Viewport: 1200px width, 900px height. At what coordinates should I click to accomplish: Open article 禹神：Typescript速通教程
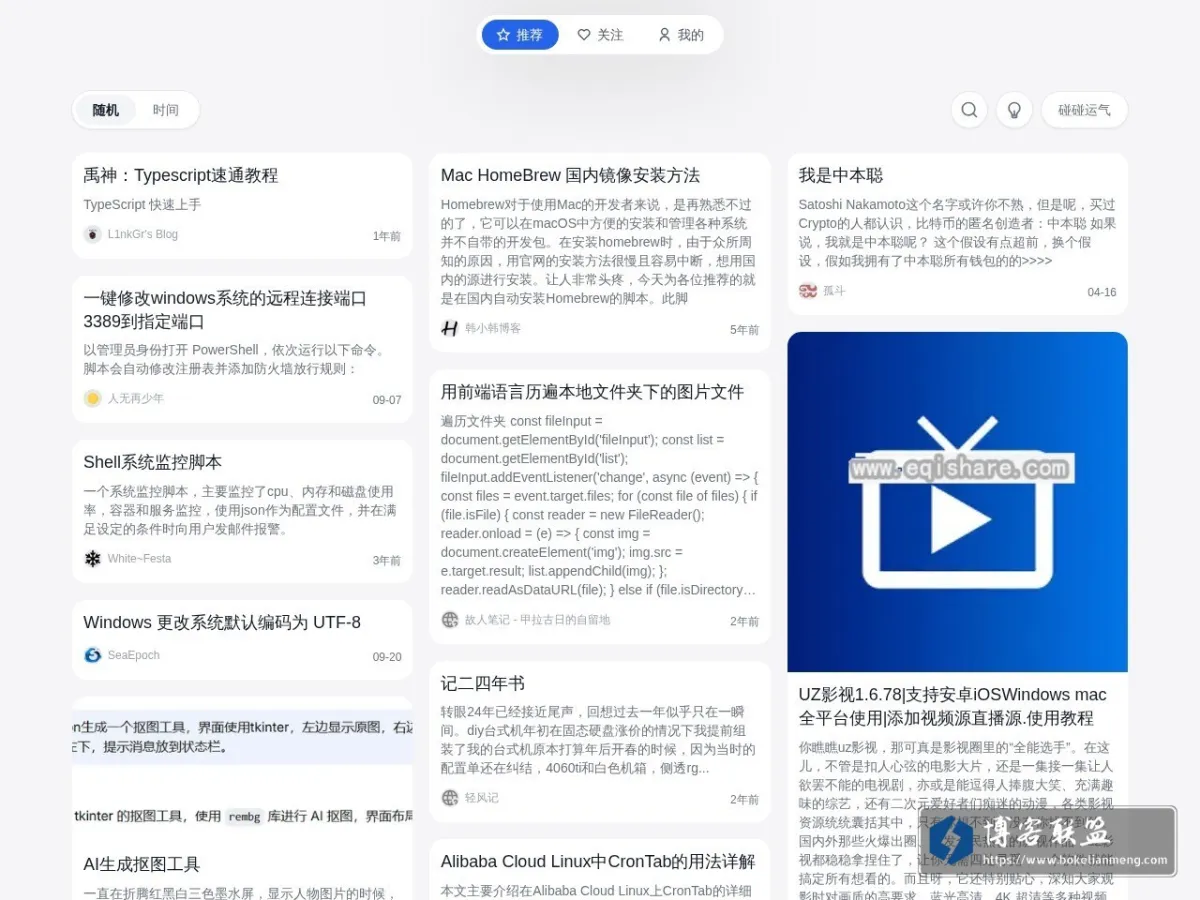[x=181, y=175]
